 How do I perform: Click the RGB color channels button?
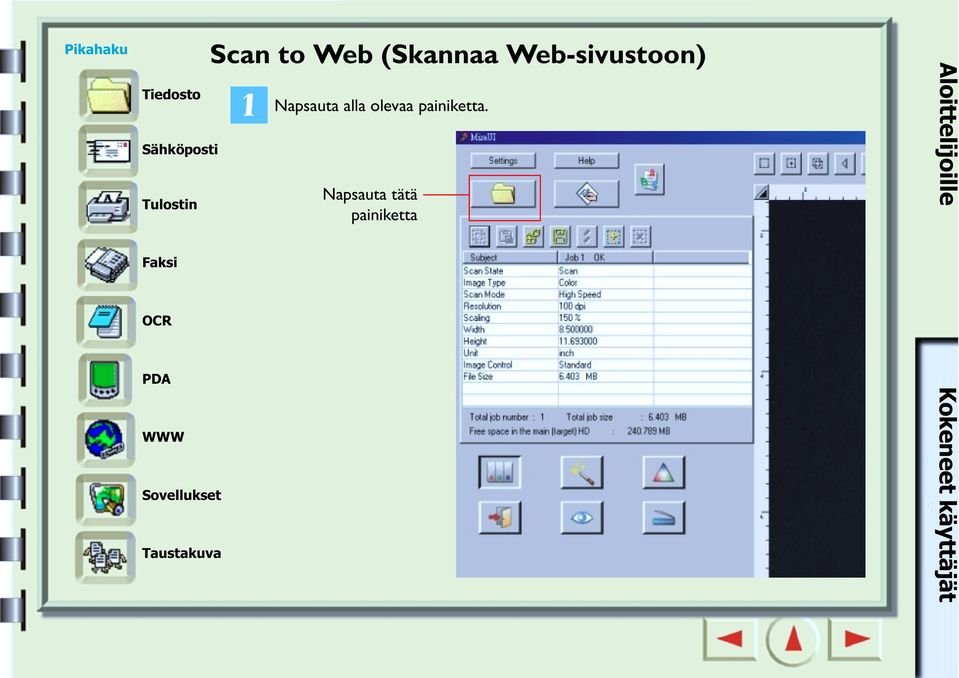point(500,472)
